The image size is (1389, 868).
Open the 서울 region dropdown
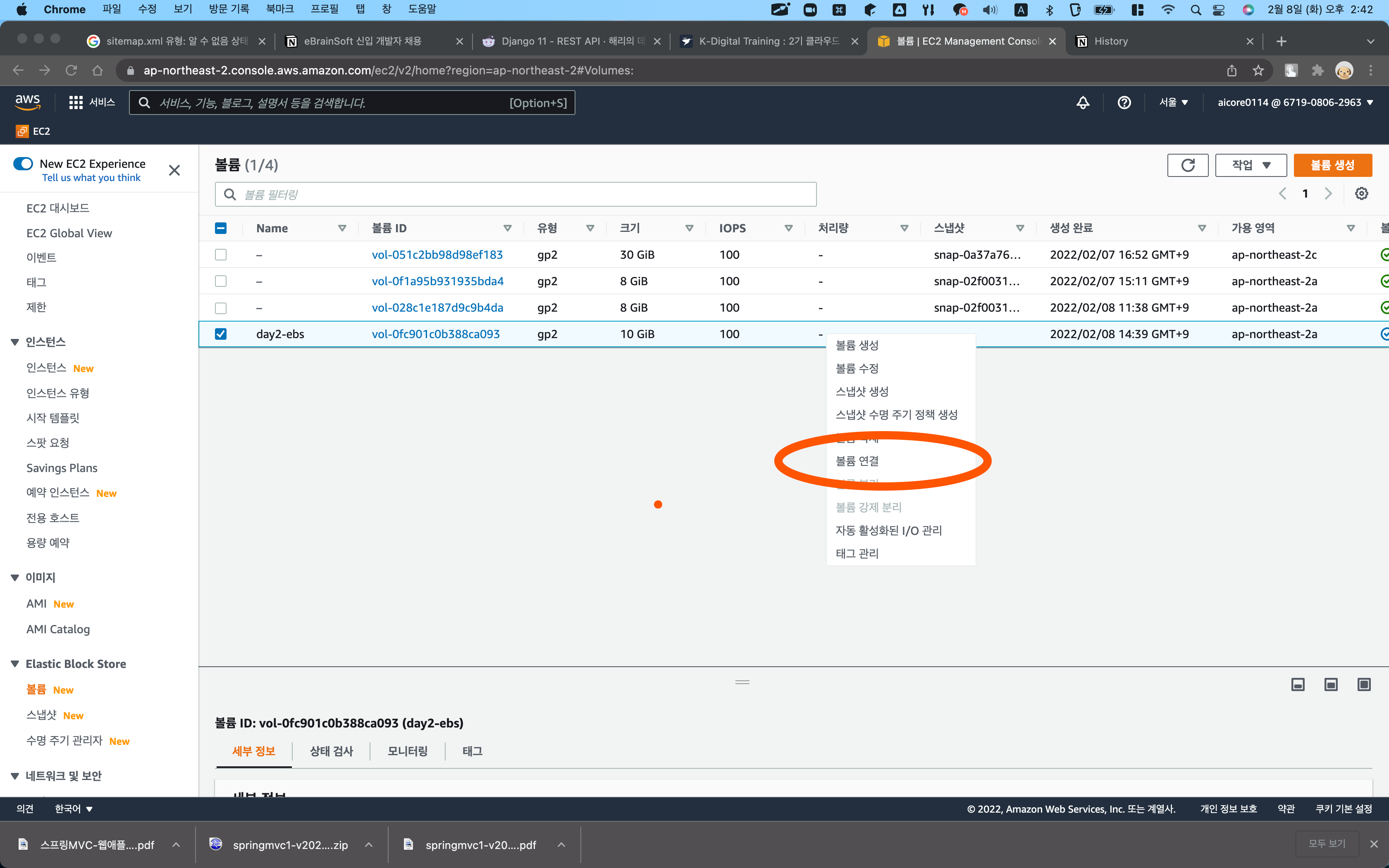click(1173, 102)
